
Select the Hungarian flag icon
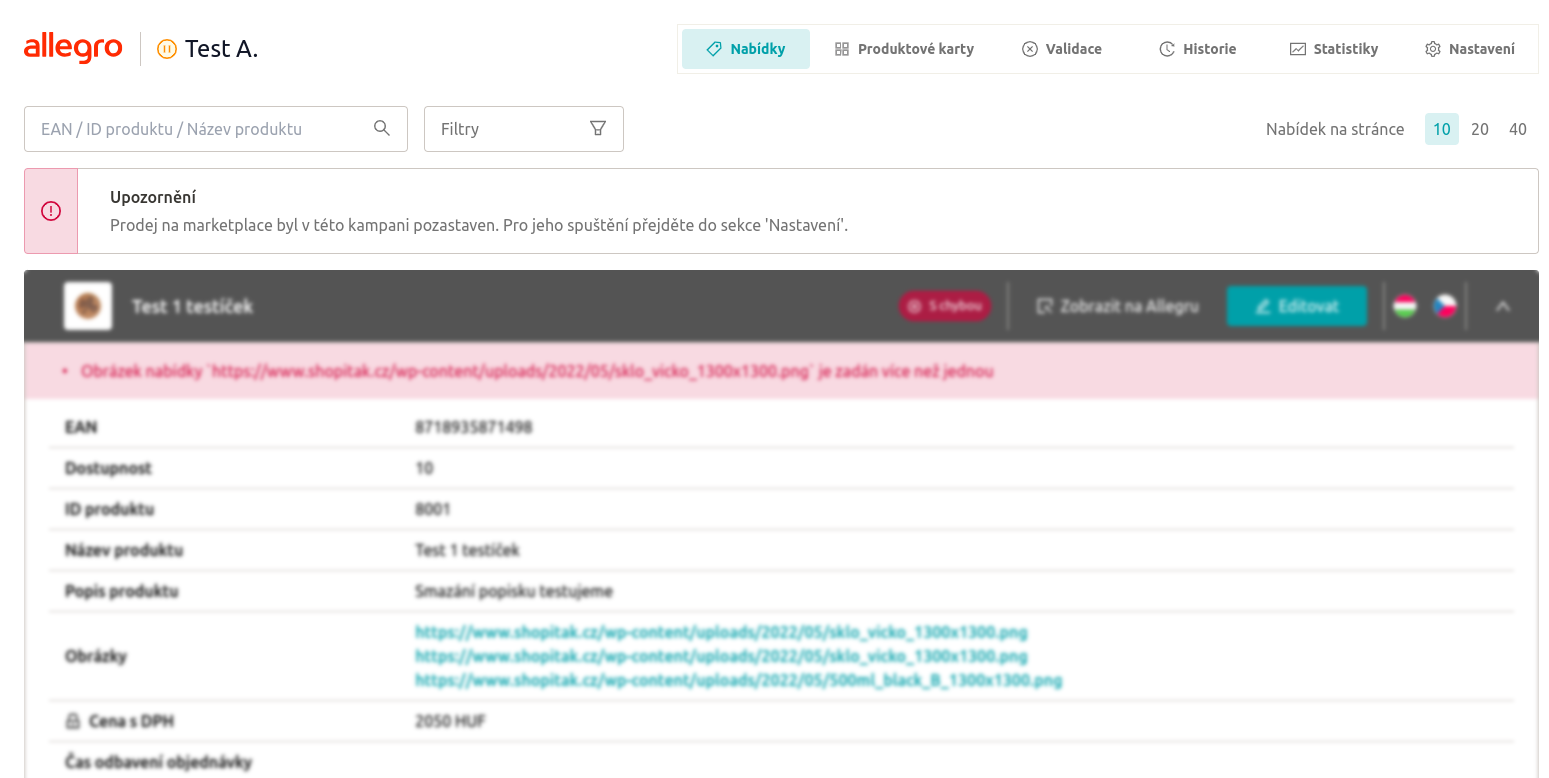click(x=1405, y=306)
